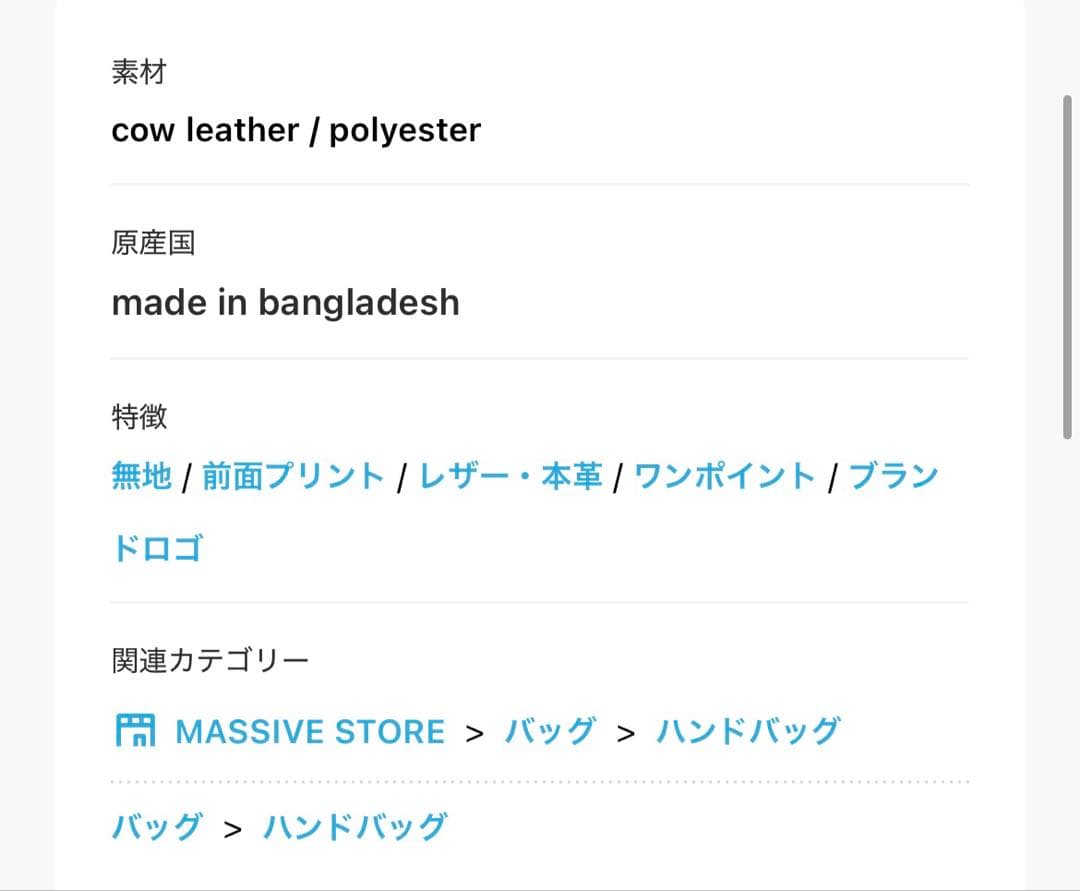Go to the MASSIVE STORE link
Screen dimensions: 1080x891
[x=309, y=732]
